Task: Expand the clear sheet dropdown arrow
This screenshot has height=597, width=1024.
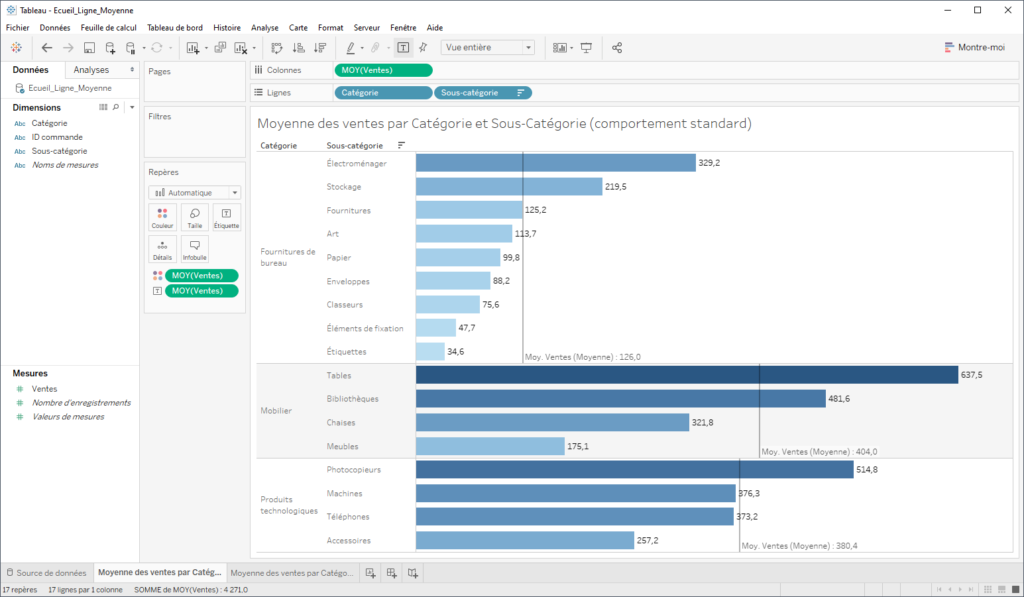Action: click(x=254, y=48)
